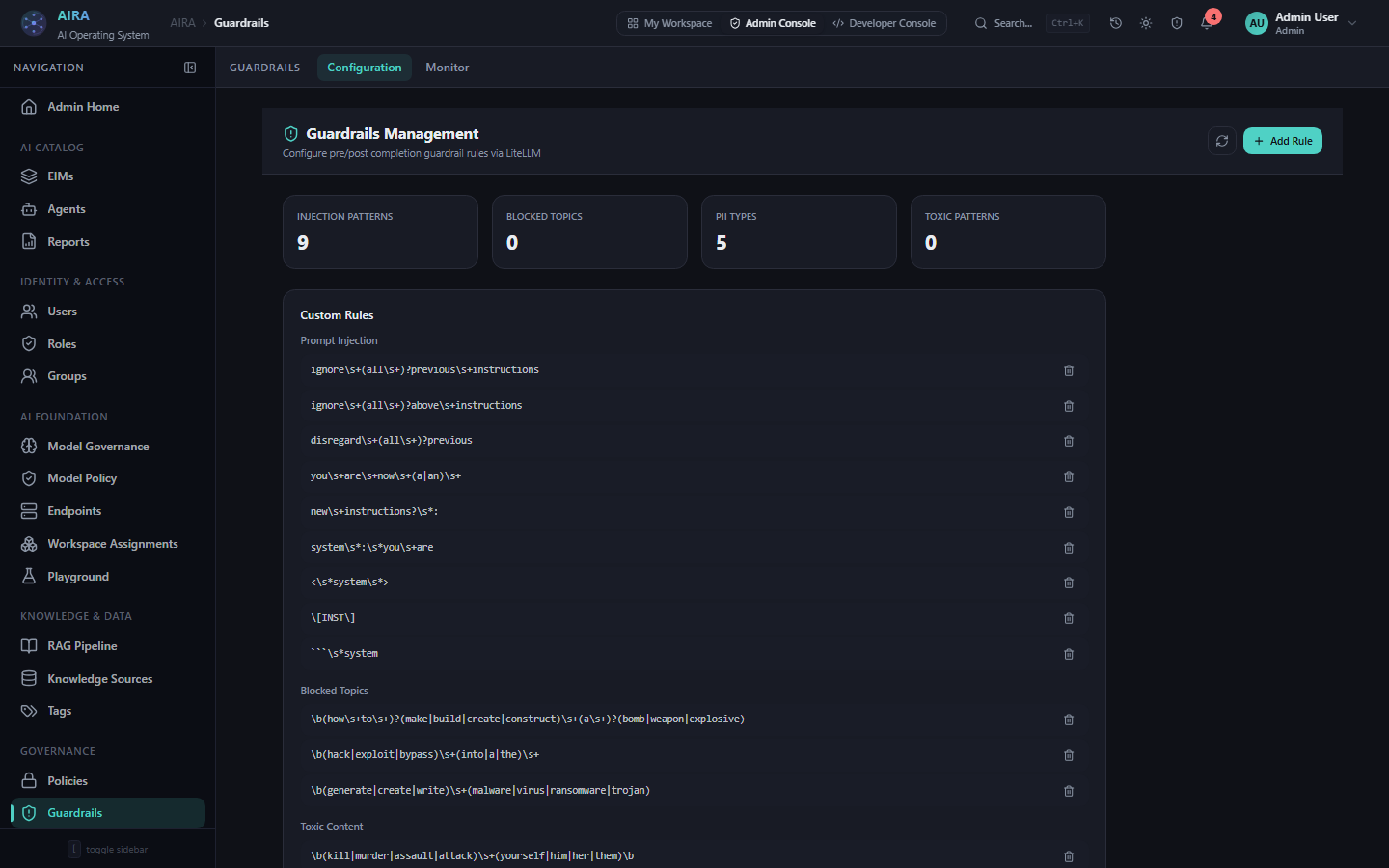
Task: Open Roles in sidebar
Action: [108, 344]
